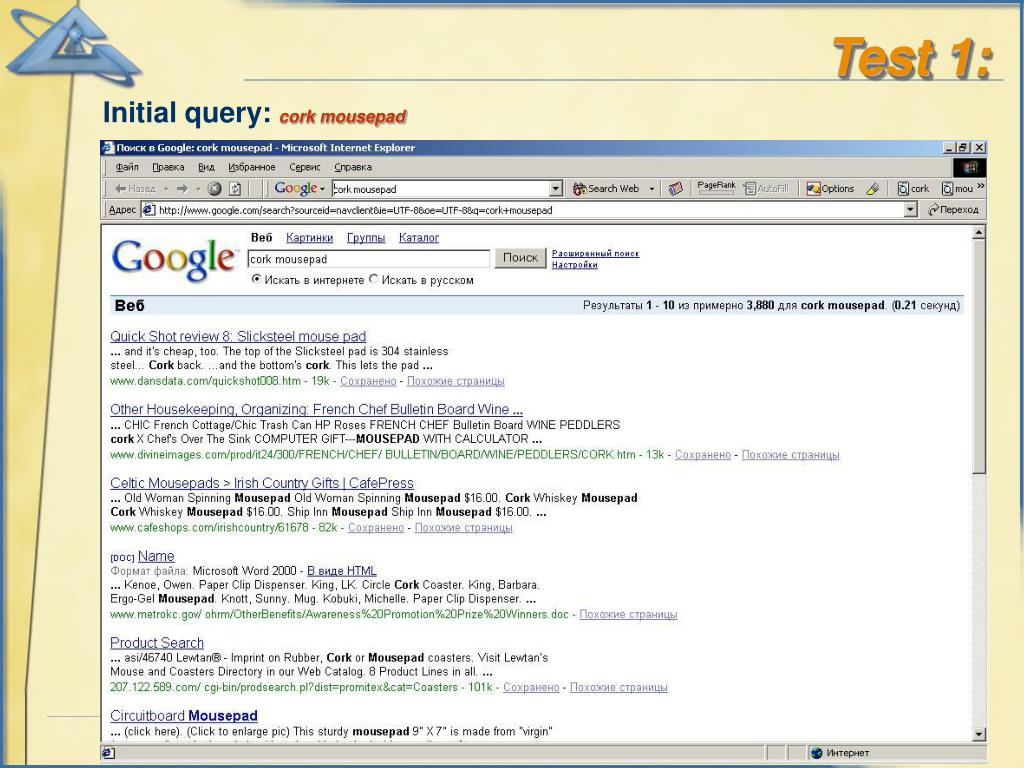The width and height of the screenshot is (1024, 768).
Task: Expand the toolbar overflow chevron
Action: pos(980,187)
